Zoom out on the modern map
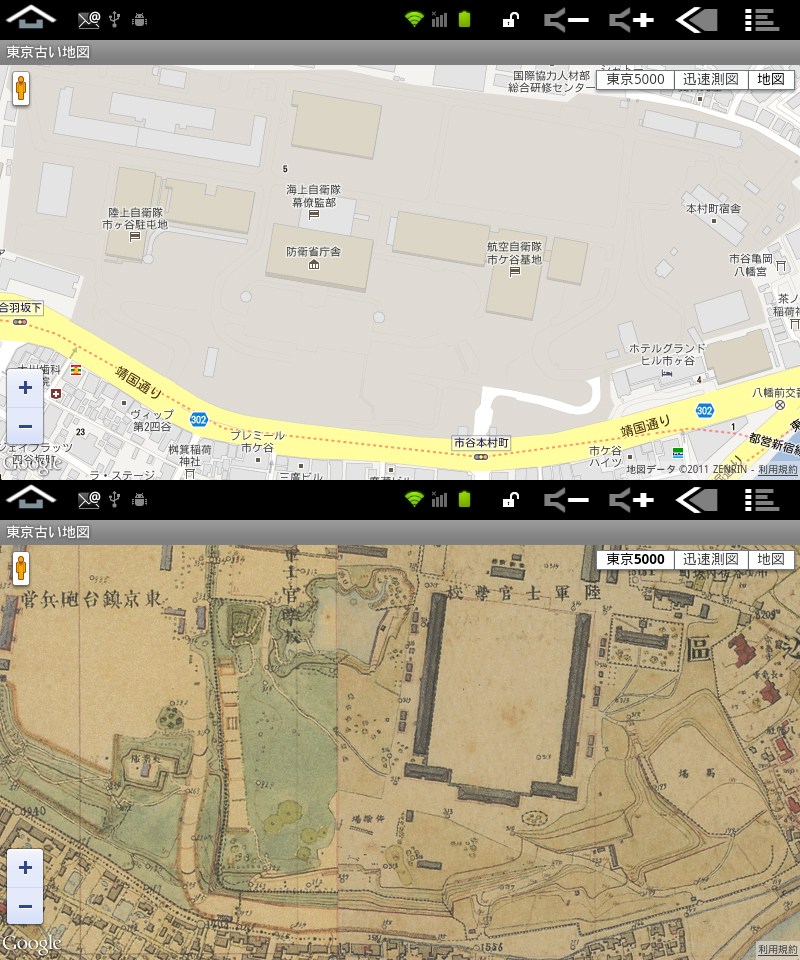Image resolution: width=800 pixels, height=960 pixels. click(x=25, y=426)
